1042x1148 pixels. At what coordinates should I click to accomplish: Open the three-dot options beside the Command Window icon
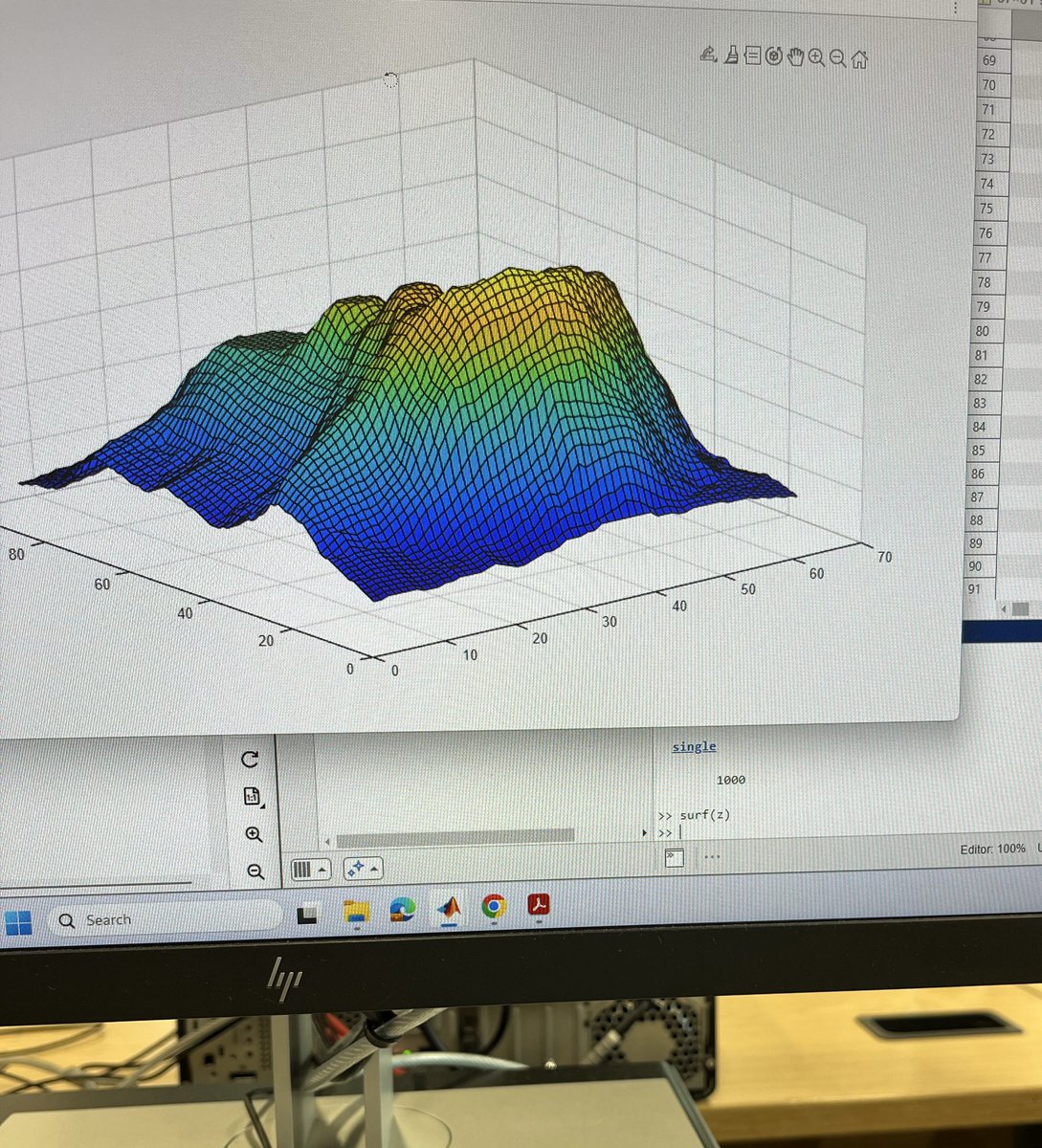(712, 857)
